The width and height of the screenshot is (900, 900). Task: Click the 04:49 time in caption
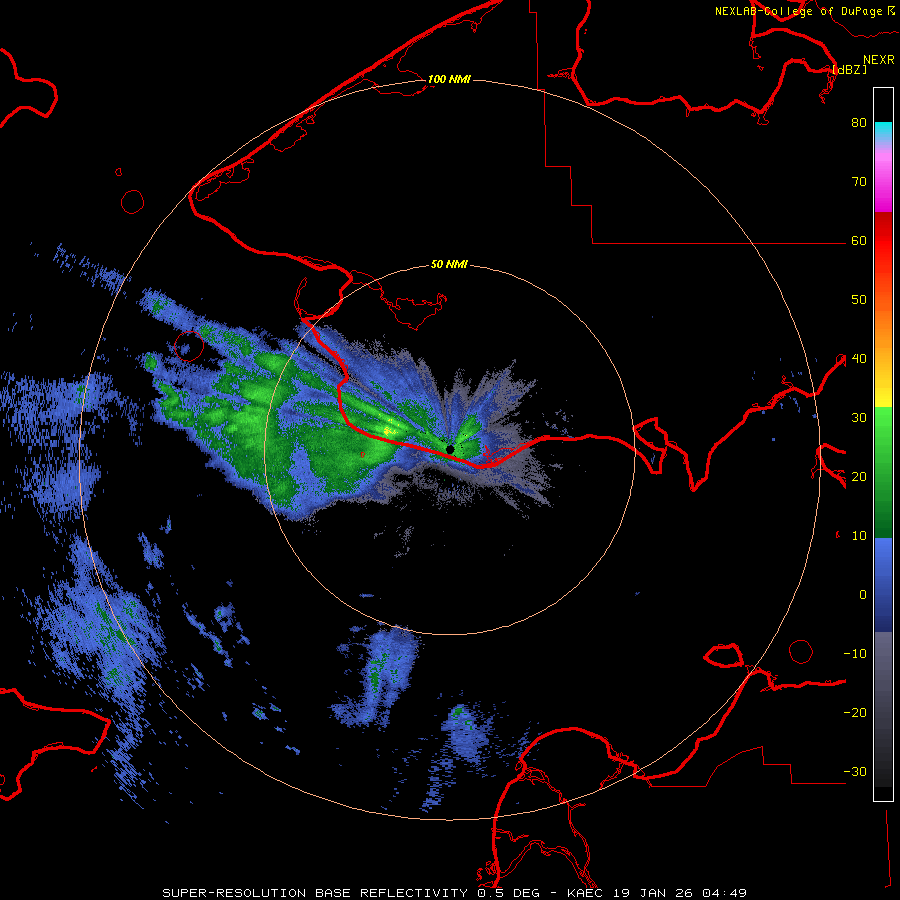(723, 893)
